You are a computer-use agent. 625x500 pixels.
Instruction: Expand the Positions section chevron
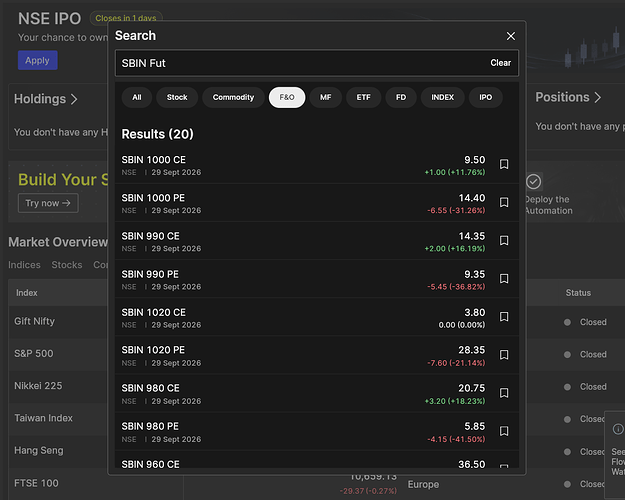(x=597, y=97)
